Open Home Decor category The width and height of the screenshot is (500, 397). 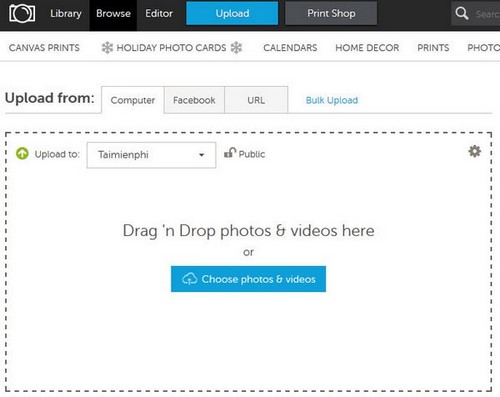tap(367, 48)
